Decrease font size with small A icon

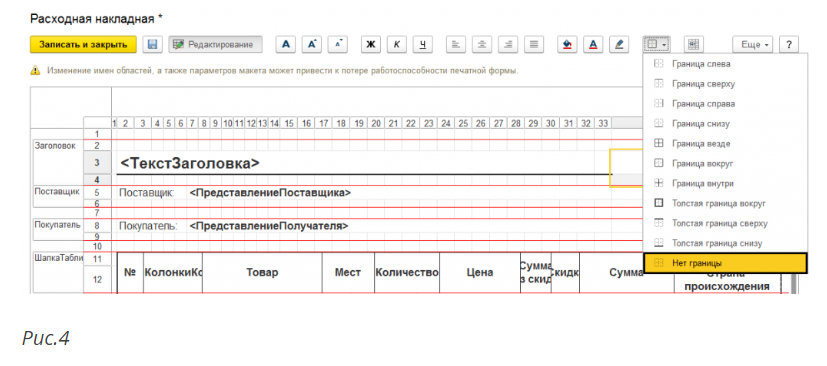pyautogui.click(x=338, y=44)
